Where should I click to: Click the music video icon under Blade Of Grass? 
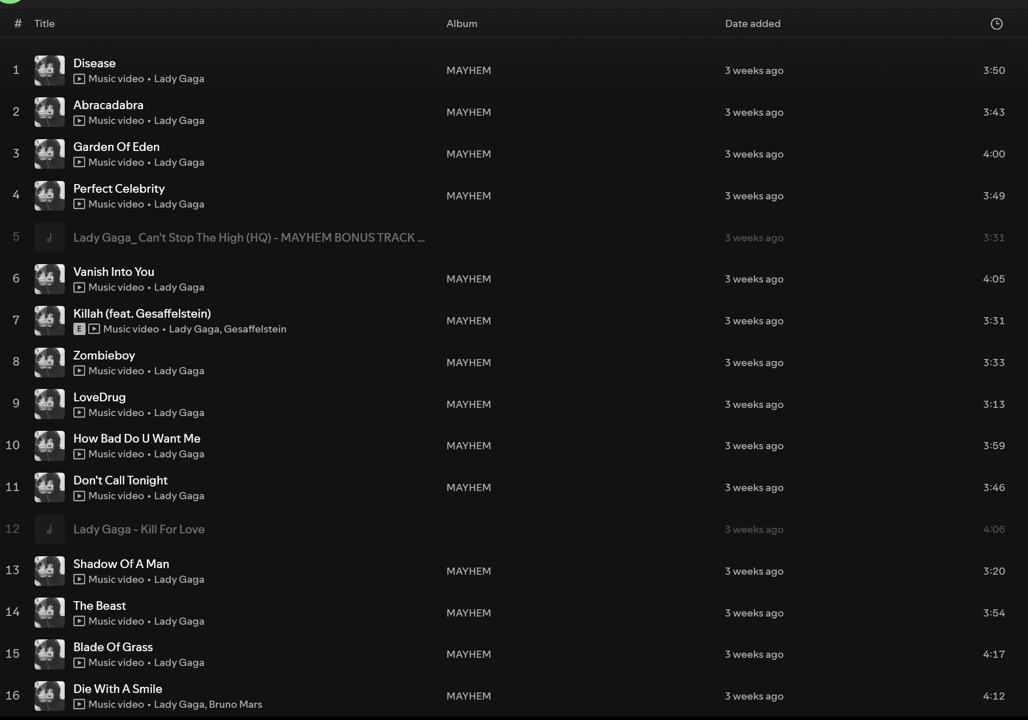tap(79, 662)
